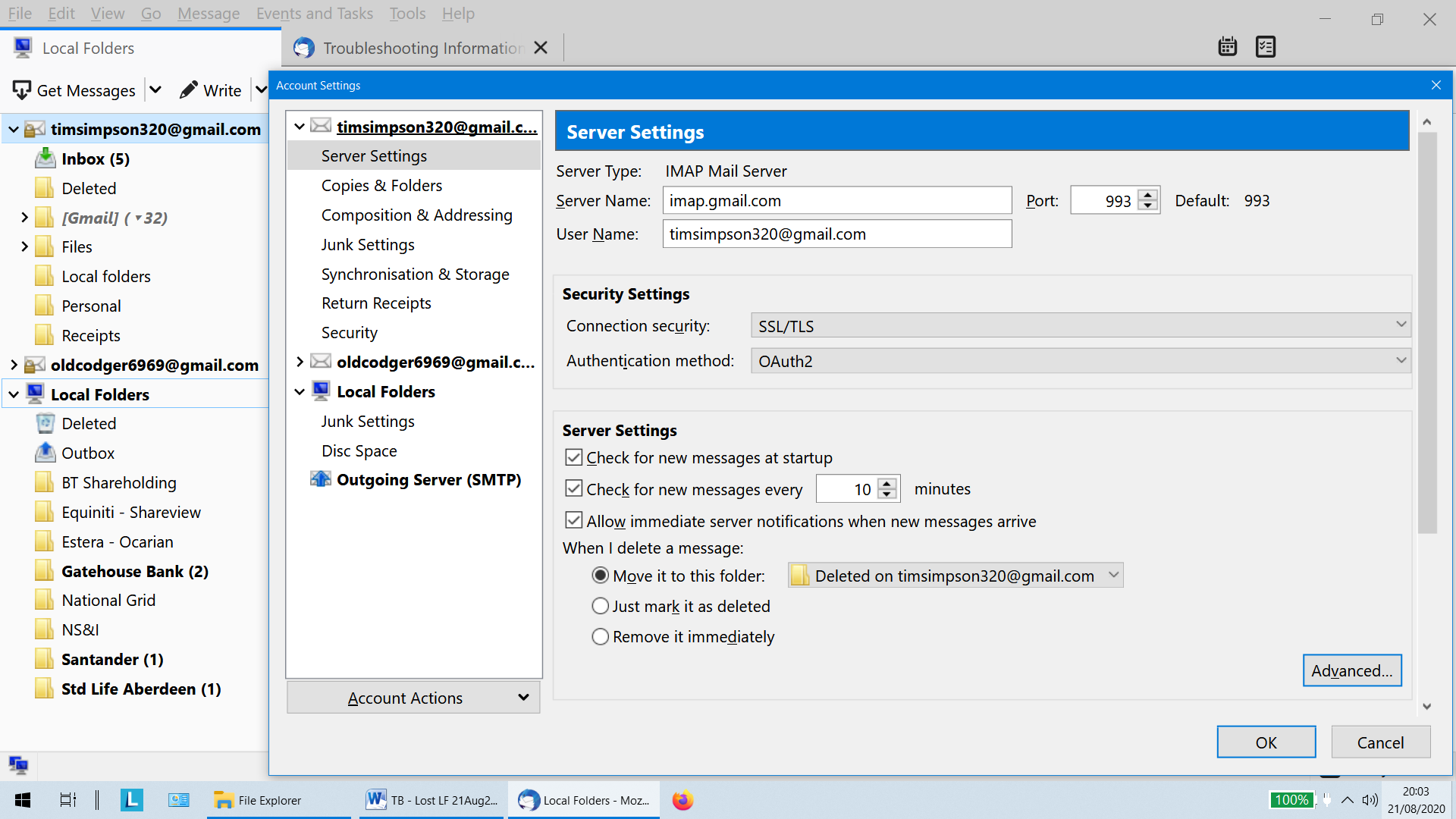The width and height of the screenshot is (1456, 819).
Task: Toggle Check for new messages at startup
Action: coord(574,457)
